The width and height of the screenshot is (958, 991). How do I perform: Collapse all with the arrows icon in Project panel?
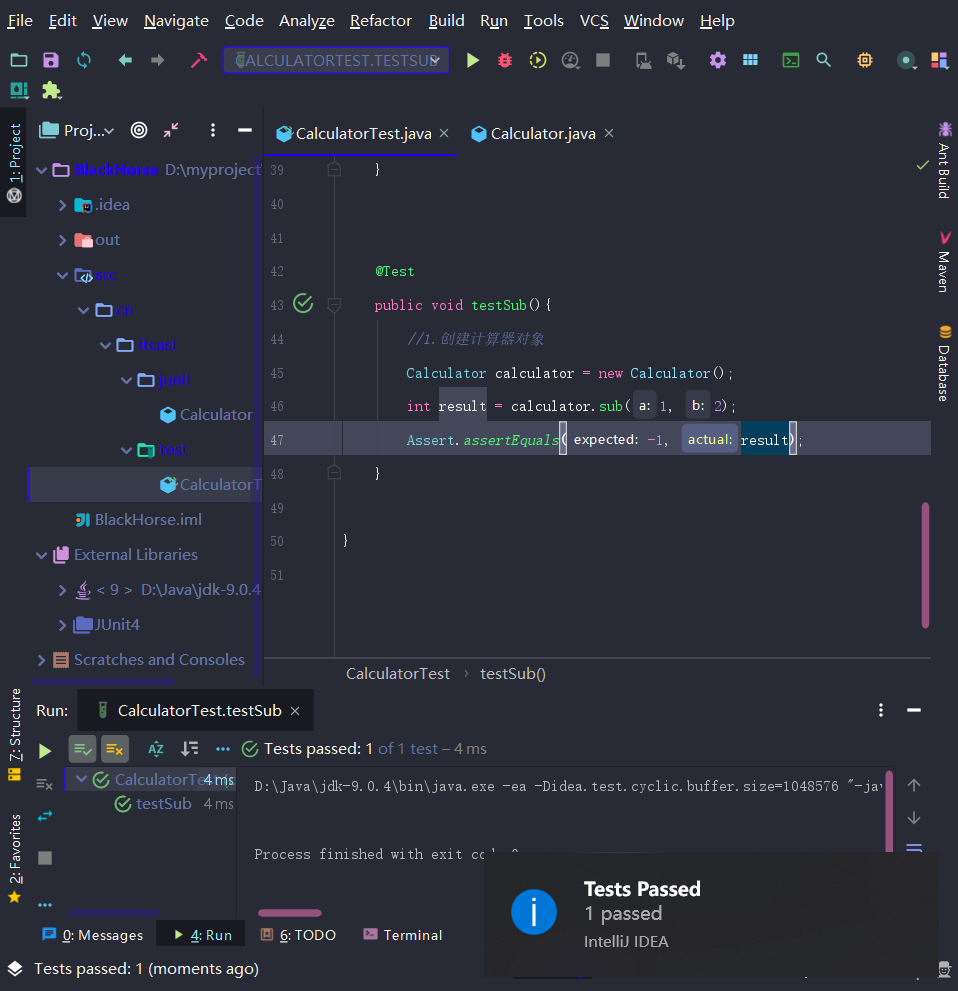(x=171, y=130)
